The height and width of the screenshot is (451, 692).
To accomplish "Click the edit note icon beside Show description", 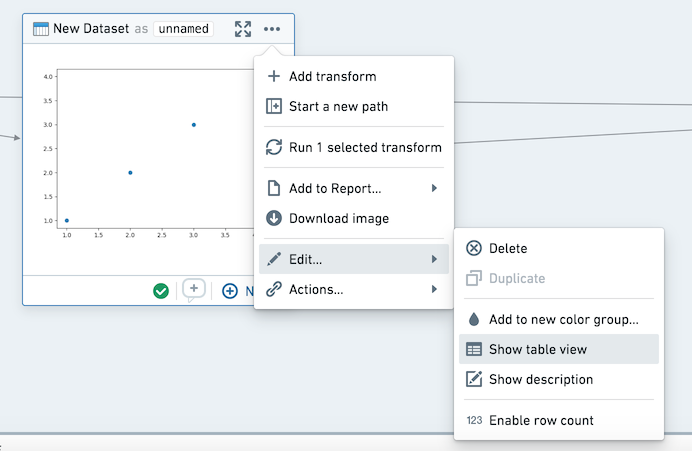I will (474, 379).
